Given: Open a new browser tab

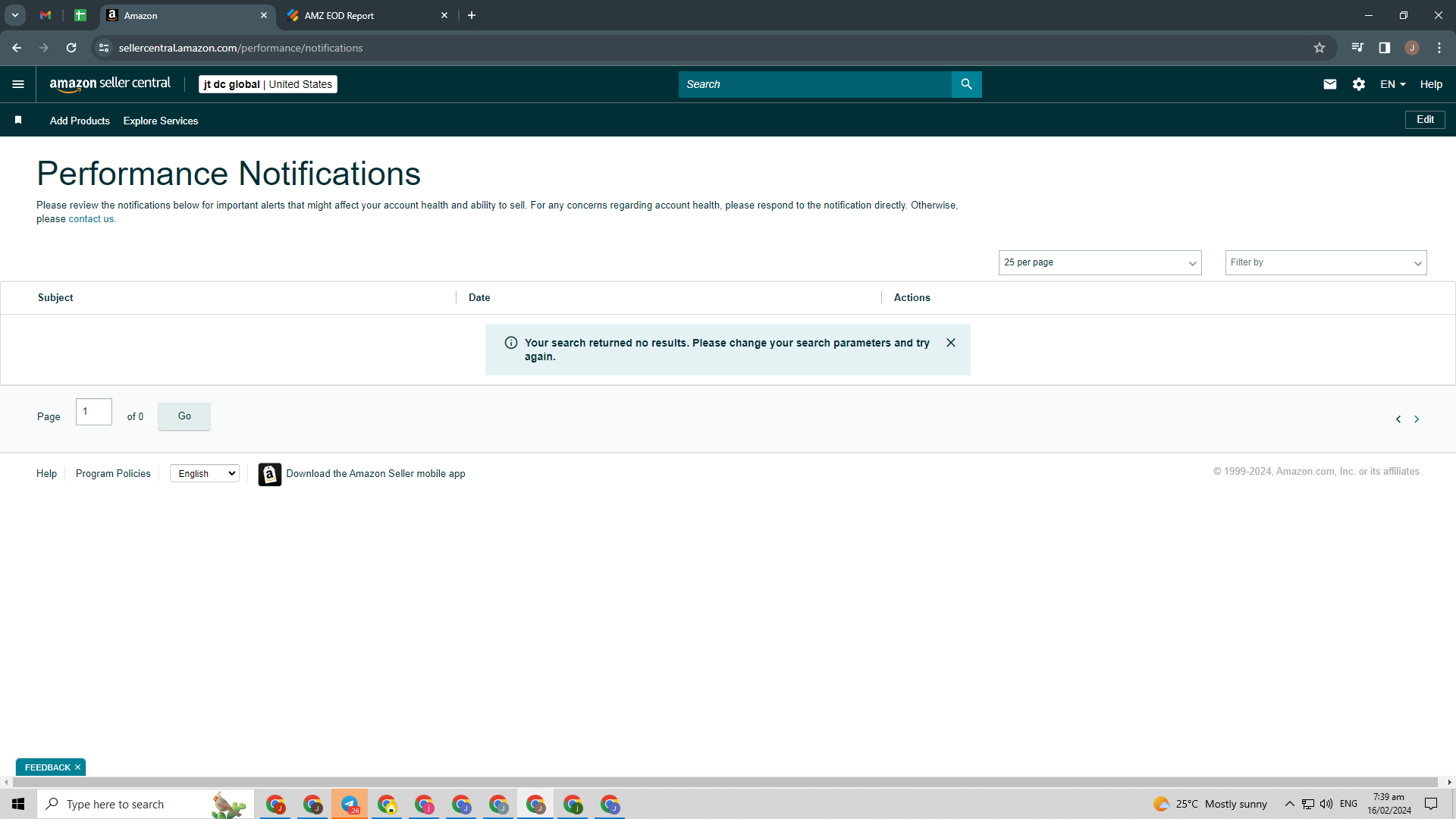Looking at the screenshot, I should point(472,15).
